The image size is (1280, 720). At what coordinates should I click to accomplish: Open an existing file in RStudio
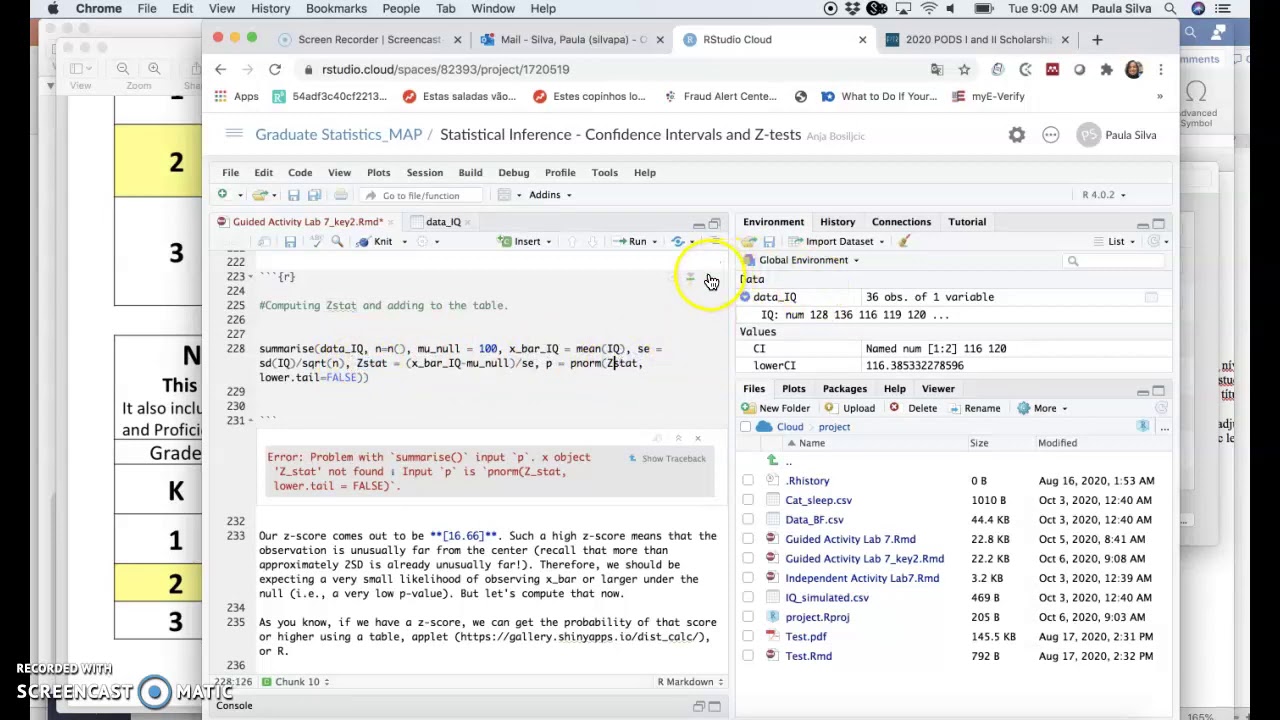[260, 195]
